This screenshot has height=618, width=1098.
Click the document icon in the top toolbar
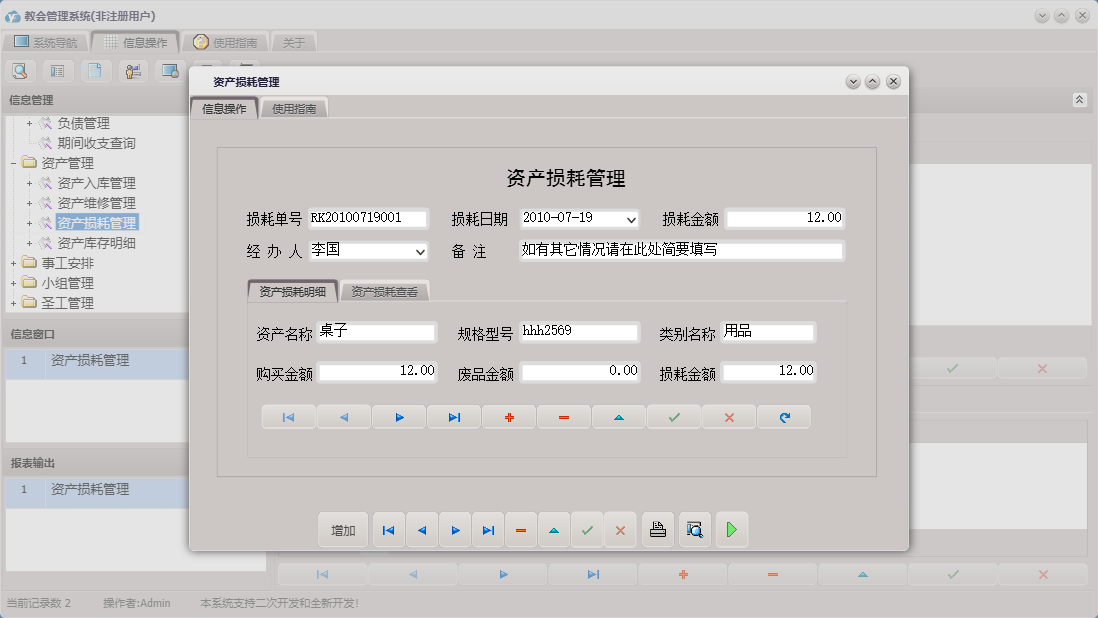point(96,71)
